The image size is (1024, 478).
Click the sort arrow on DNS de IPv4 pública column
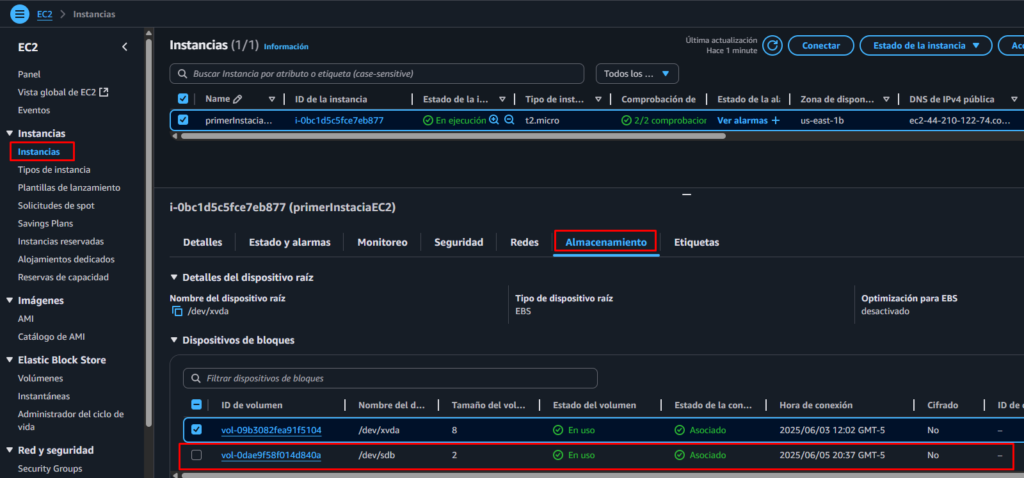coord(1014,99)
